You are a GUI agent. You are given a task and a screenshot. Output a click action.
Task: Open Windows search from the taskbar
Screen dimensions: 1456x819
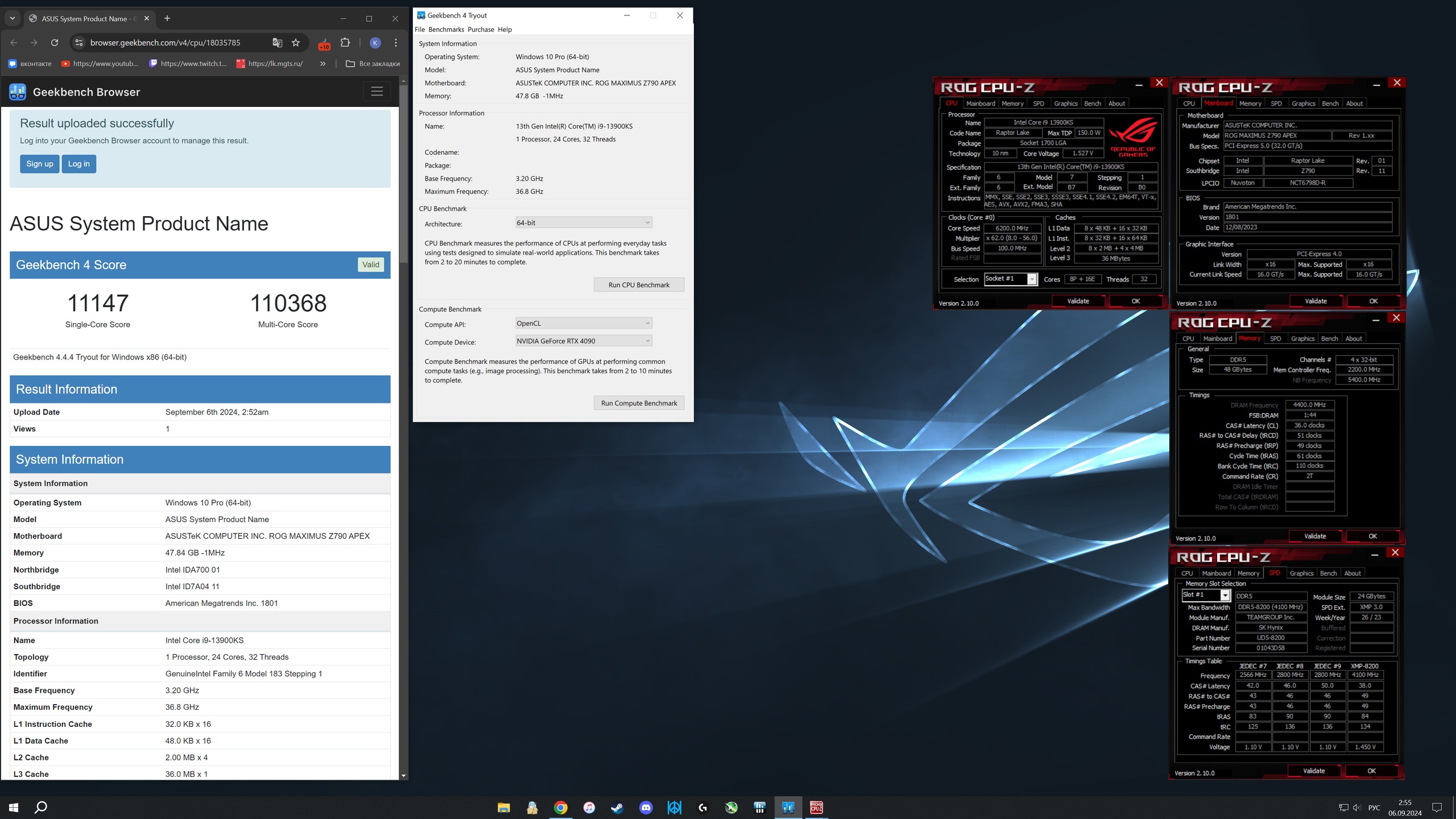tap(41, 807)
